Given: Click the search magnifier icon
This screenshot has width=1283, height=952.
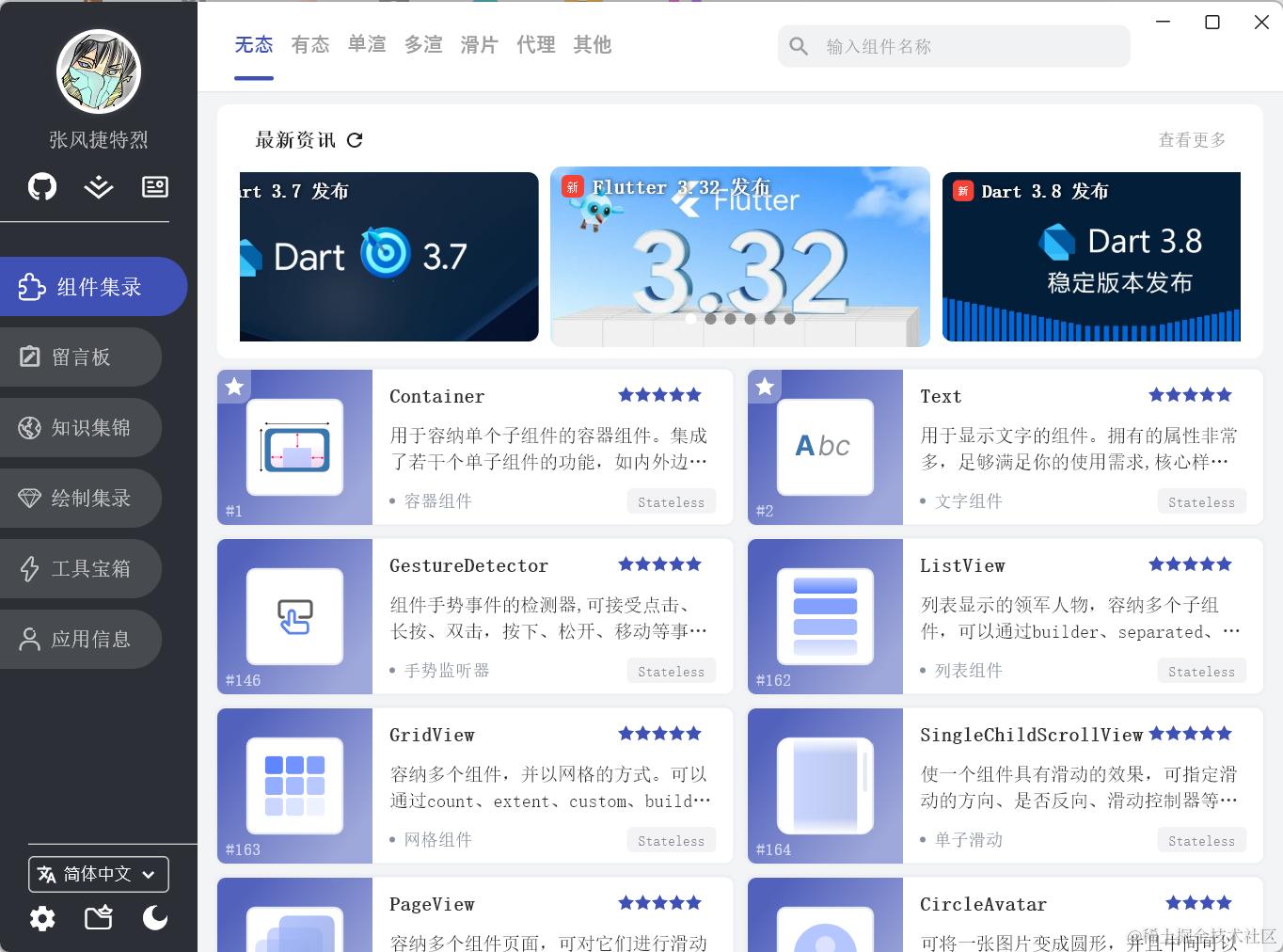Looking at the screenshot, I should click(x=799, y=46).
